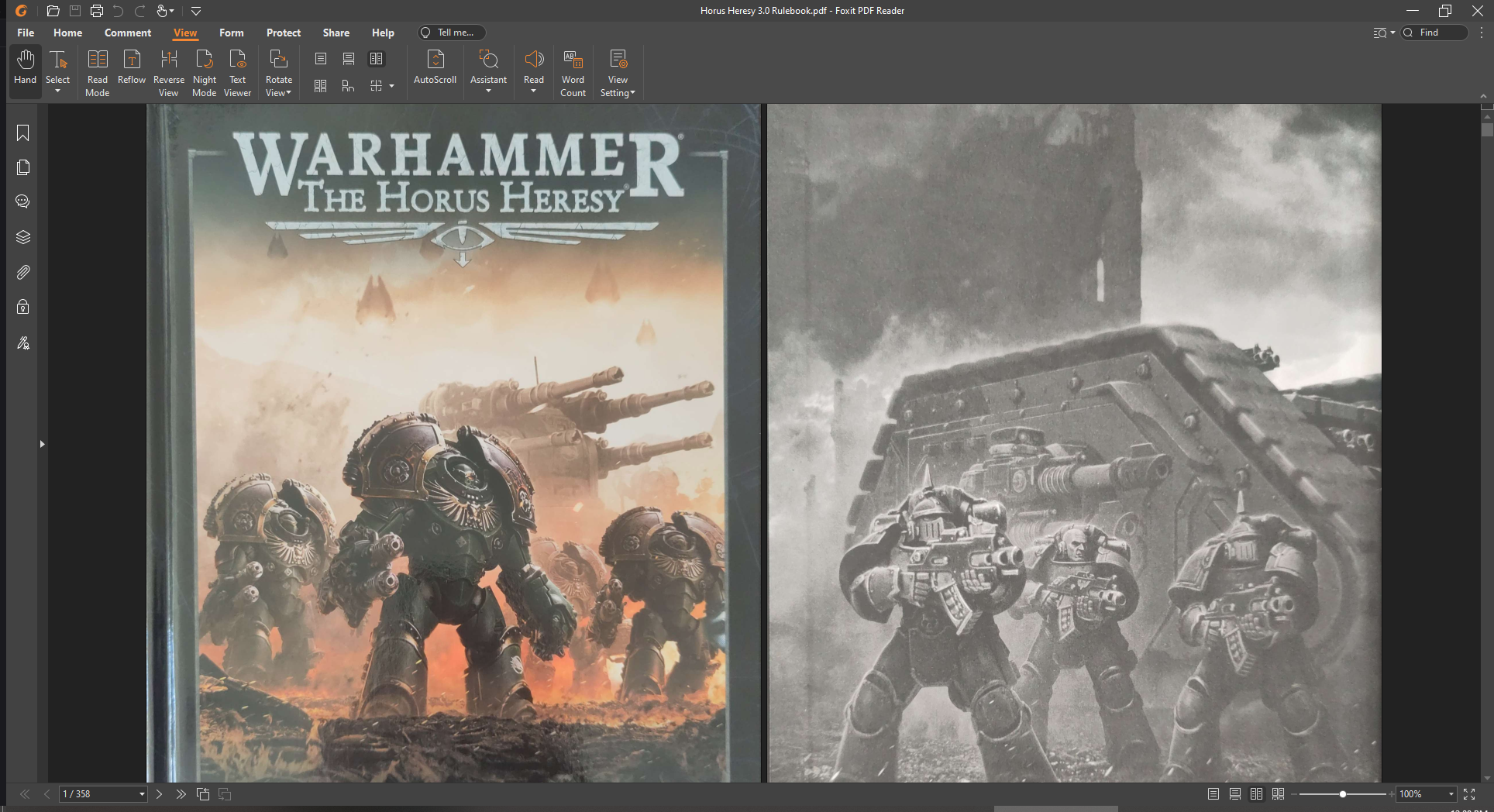The height and width of the screenshot is (812, 1494).
Task: Click the zoom out minus button
Action: [x=1295, y=794]
